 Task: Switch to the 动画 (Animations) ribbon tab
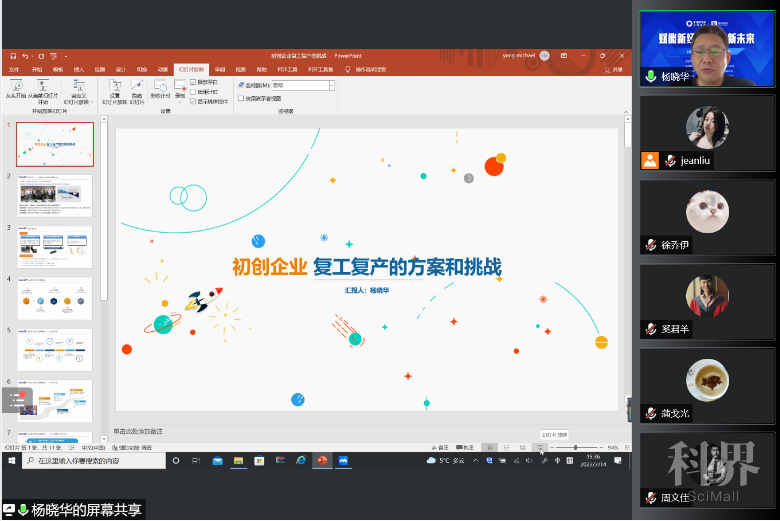[163, 70]
